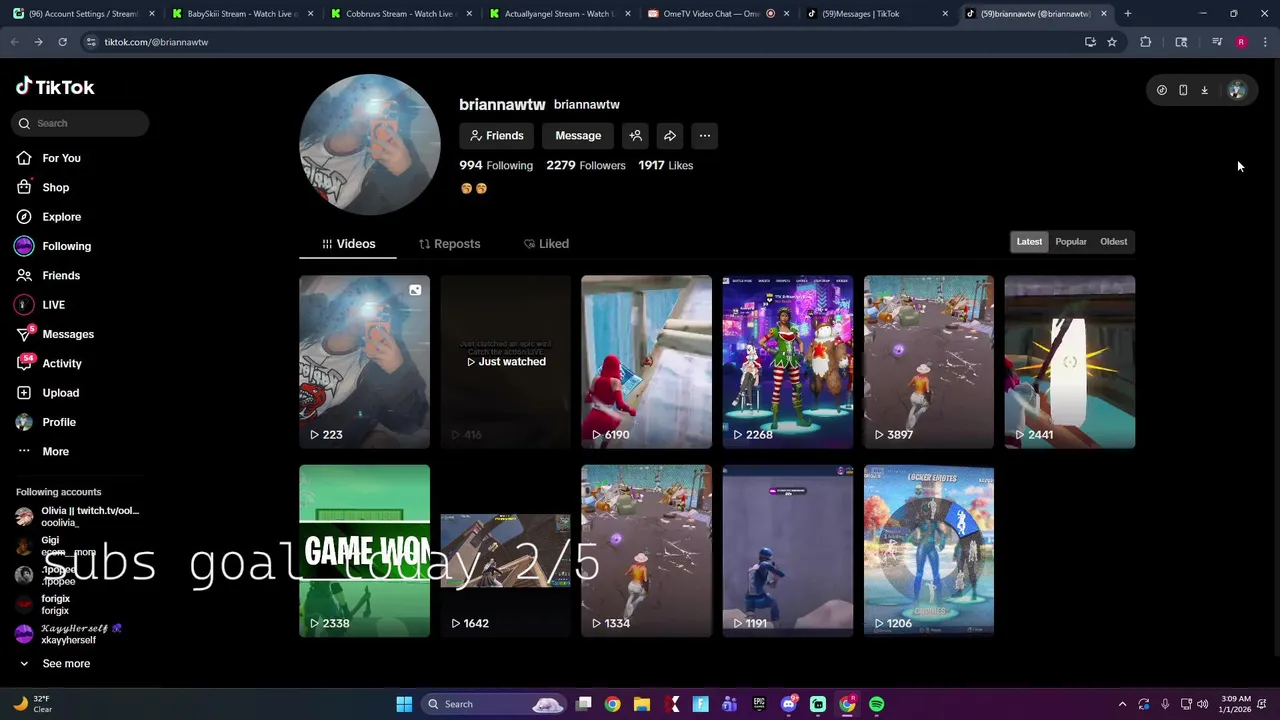Click the install app icon in address bar
1280x720 pixels.
1090,42
